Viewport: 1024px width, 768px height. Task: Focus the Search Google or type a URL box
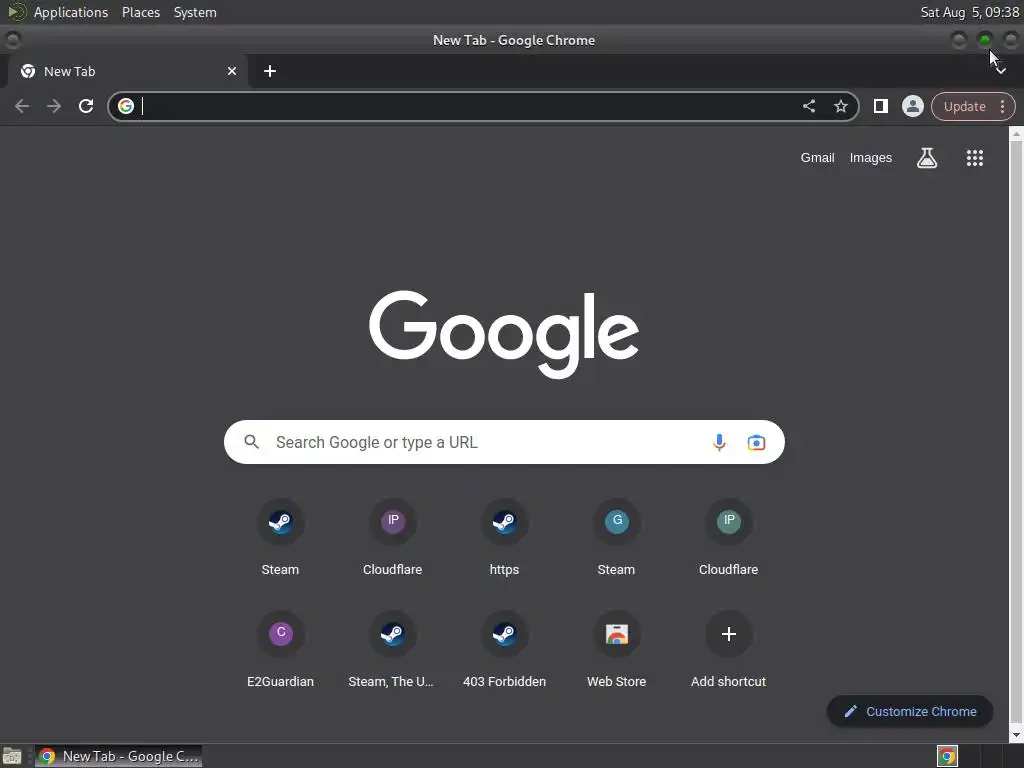point(504,442)
